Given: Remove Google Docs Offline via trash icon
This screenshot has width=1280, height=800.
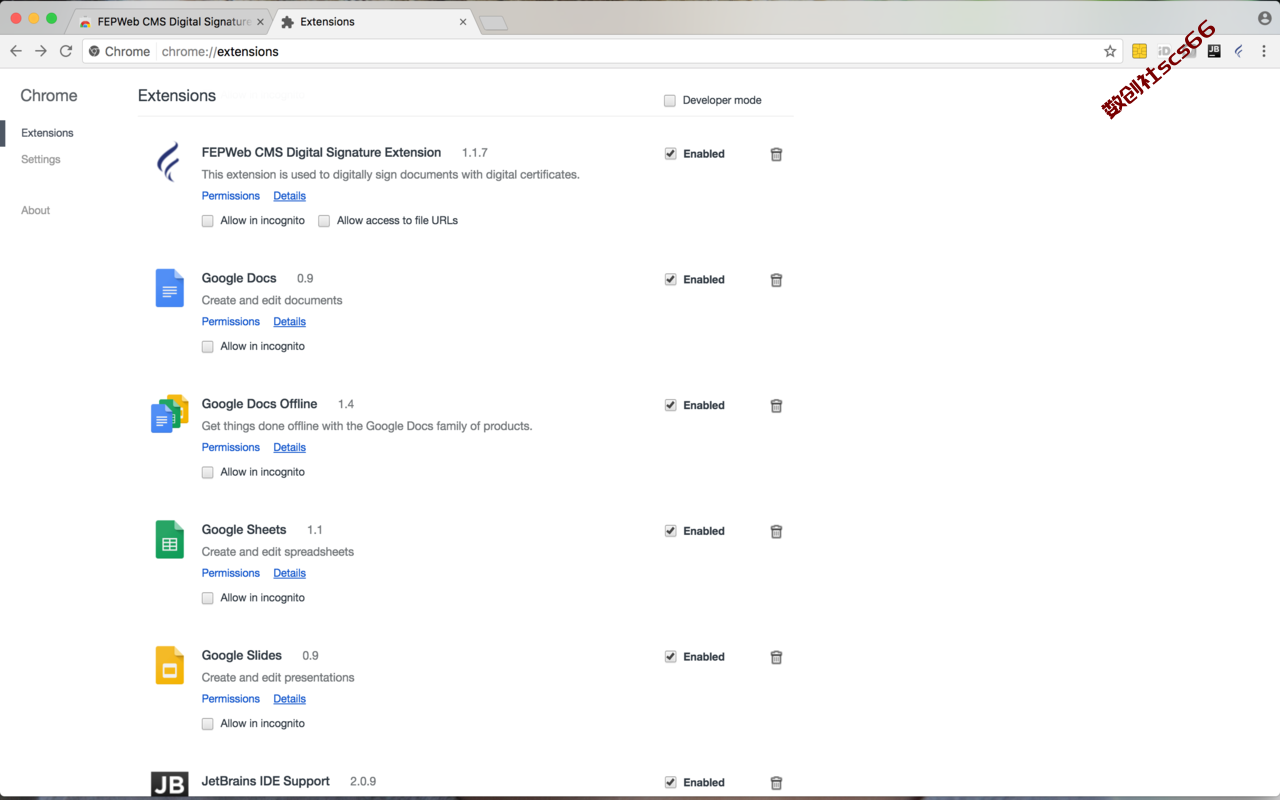Looking at the screenshot, I should (x=776, y=406).
